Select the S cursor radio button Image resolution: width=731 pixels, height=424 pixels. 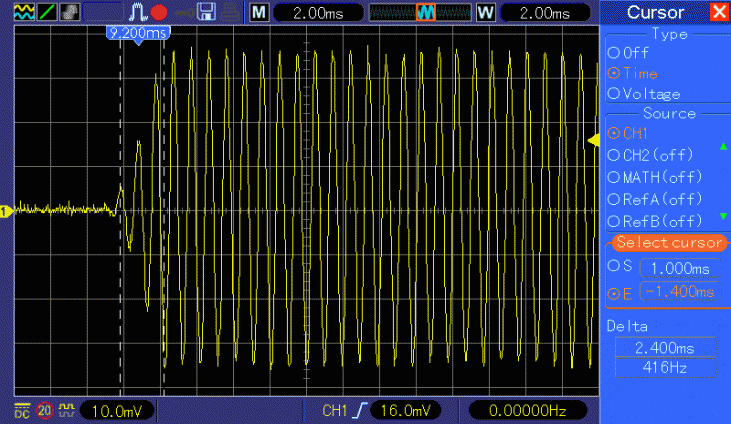coord(614,268)
